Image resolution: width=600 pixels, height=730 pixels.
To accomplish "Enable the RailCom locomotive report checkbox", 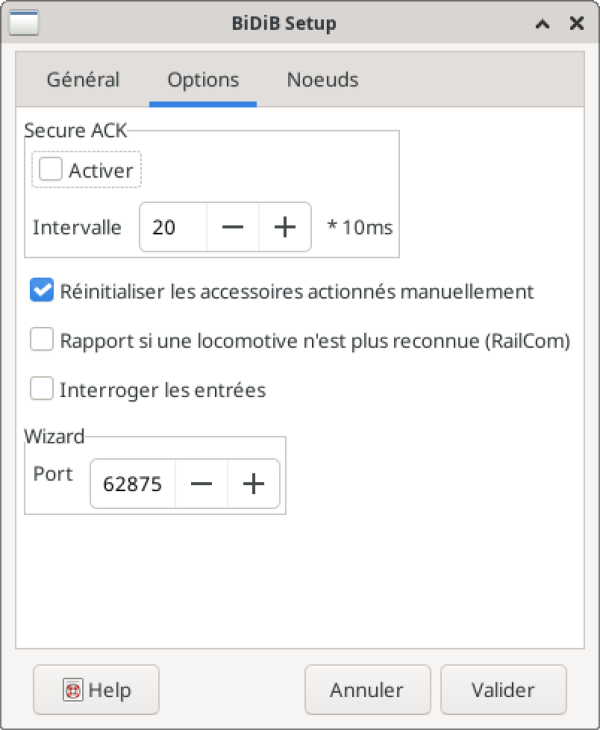I will [42, 340].
